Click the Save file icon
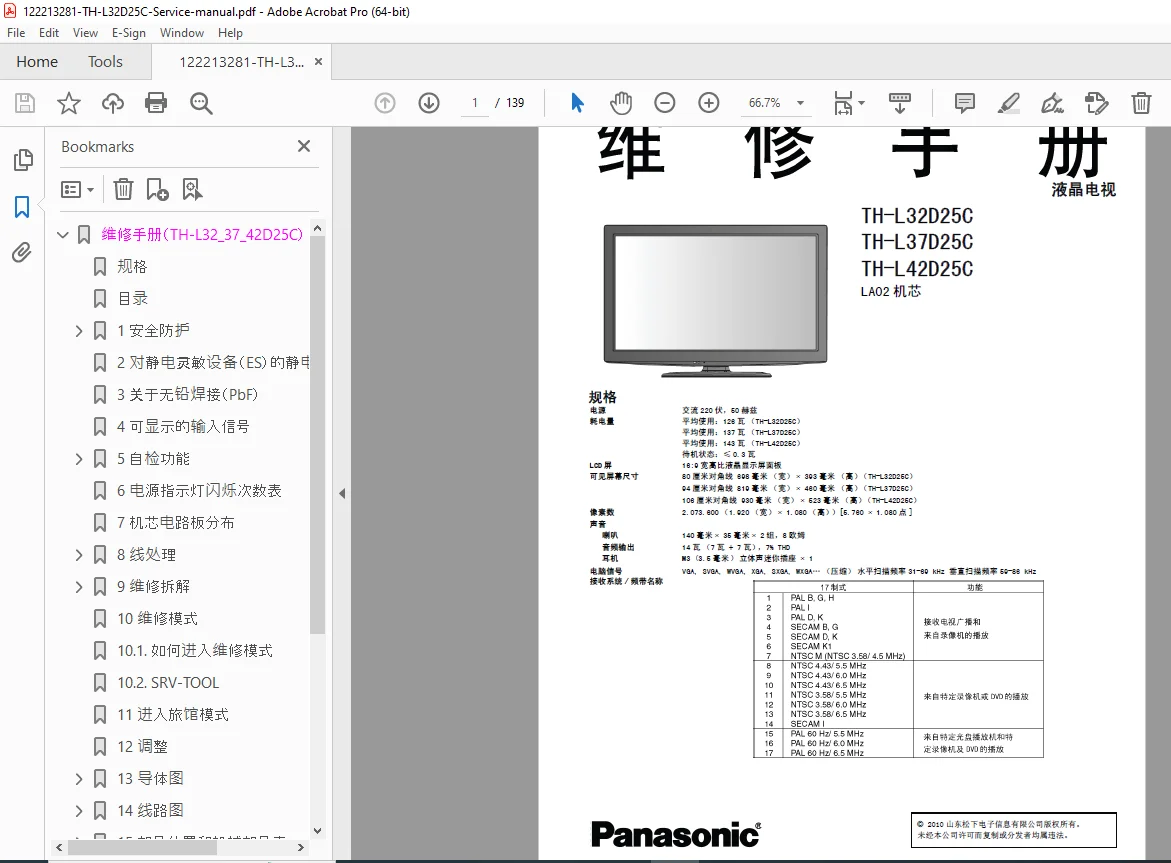Image resolution: width=1171 pixels, height=863 pixels. click(25, 103)
